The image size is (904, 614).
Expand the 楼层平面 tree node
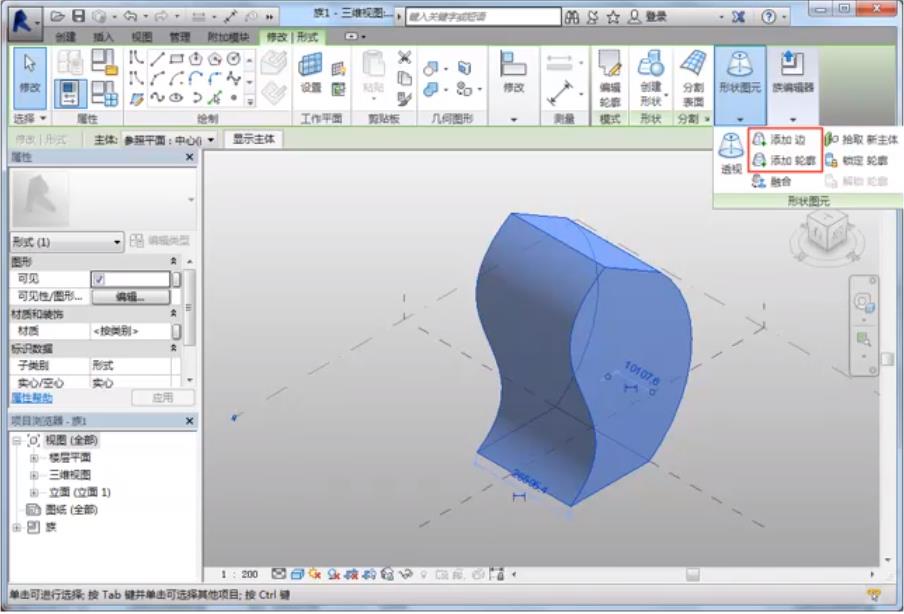[x=34, y=457]
